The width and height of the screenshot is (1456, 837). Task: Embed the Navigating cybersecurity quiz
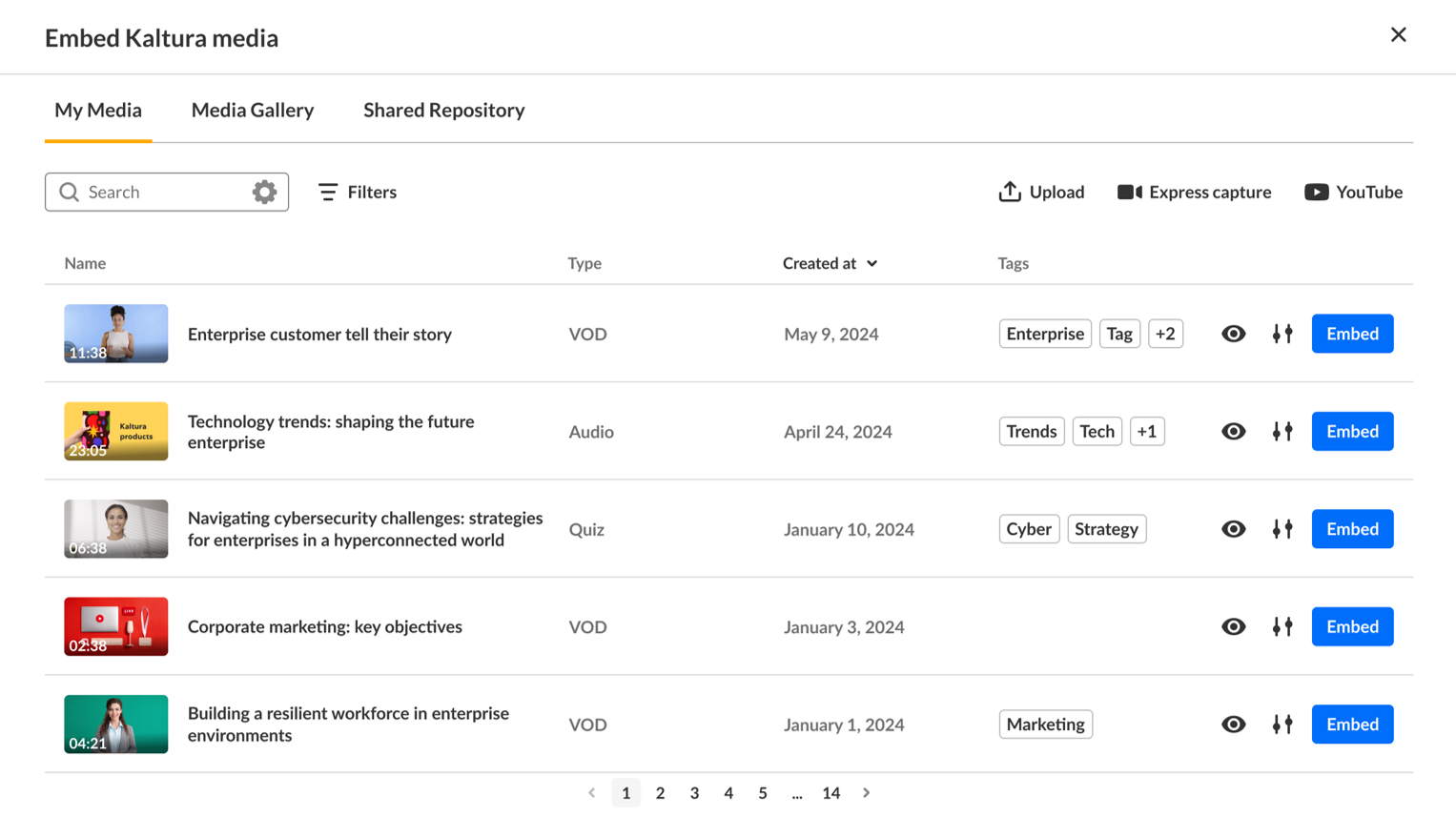(1352, 529)
